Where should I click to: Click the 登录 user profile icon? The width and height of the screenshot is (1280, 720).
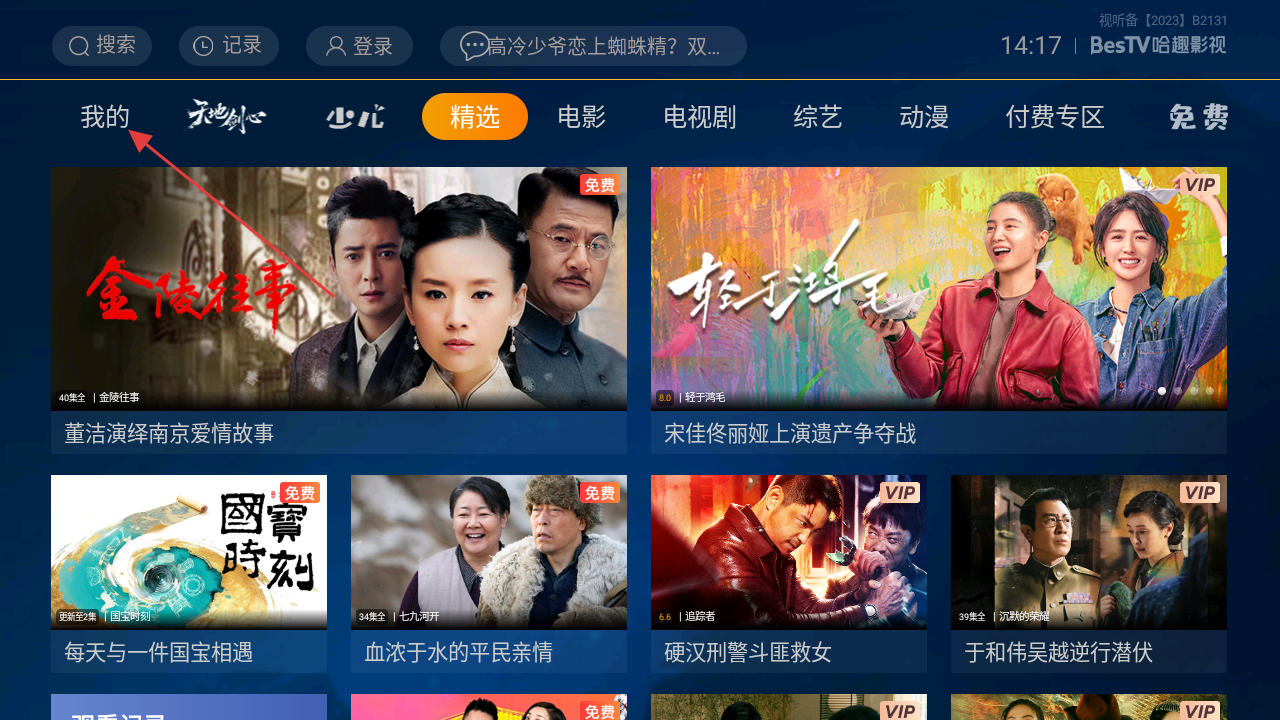click(336, 46)
